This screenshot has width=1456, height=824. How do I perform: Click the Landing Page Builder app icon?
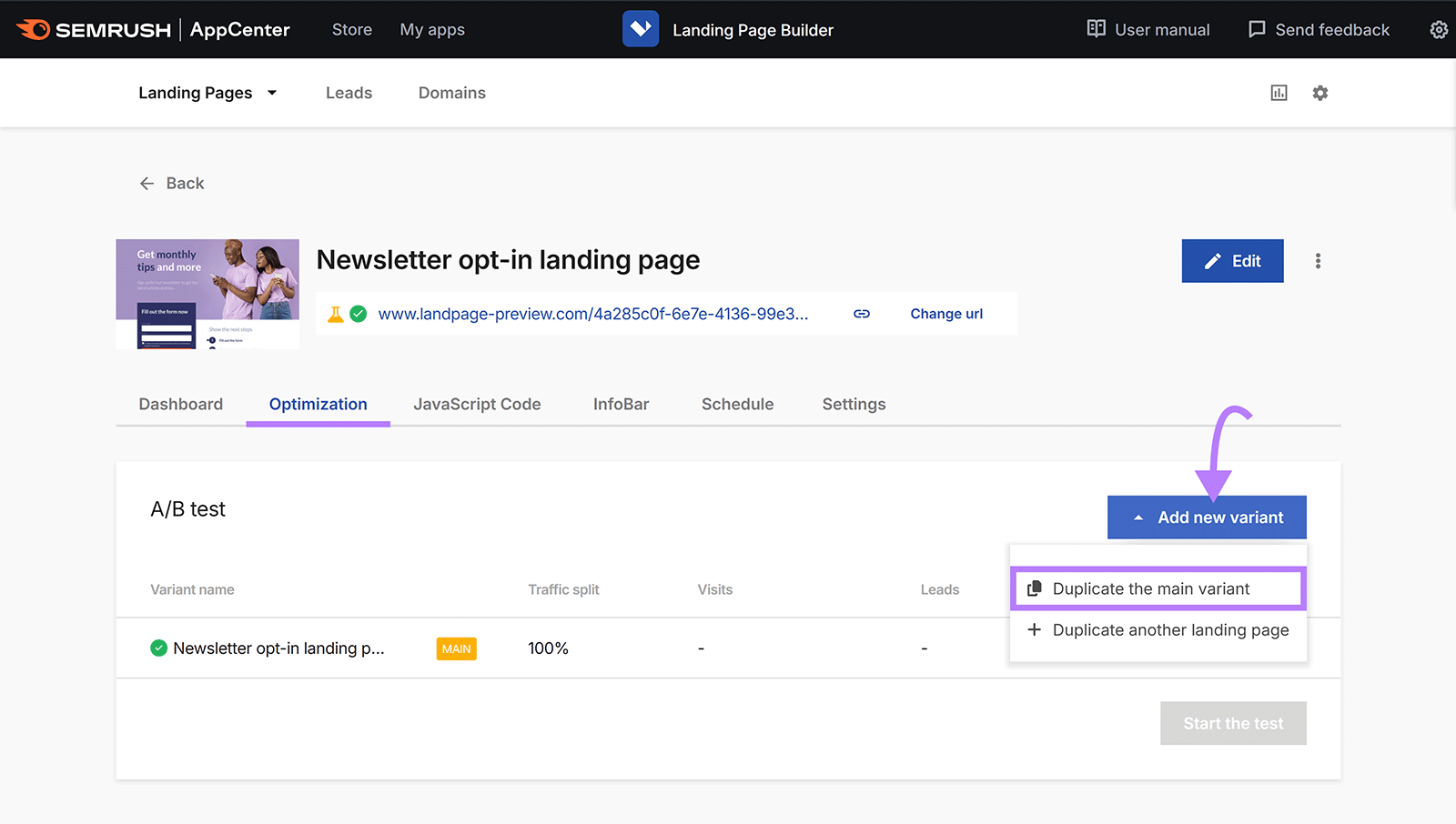pyautogui.click(x=641, y=28)
